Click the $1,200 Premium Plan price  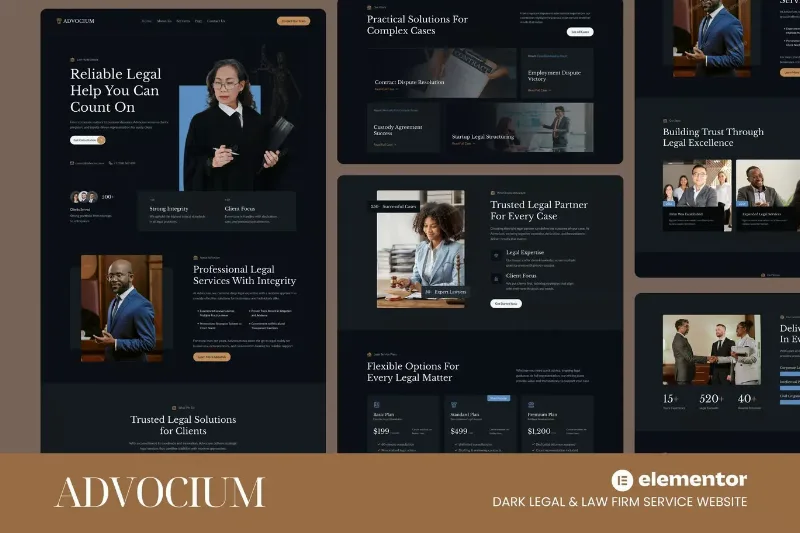(539, 431)
